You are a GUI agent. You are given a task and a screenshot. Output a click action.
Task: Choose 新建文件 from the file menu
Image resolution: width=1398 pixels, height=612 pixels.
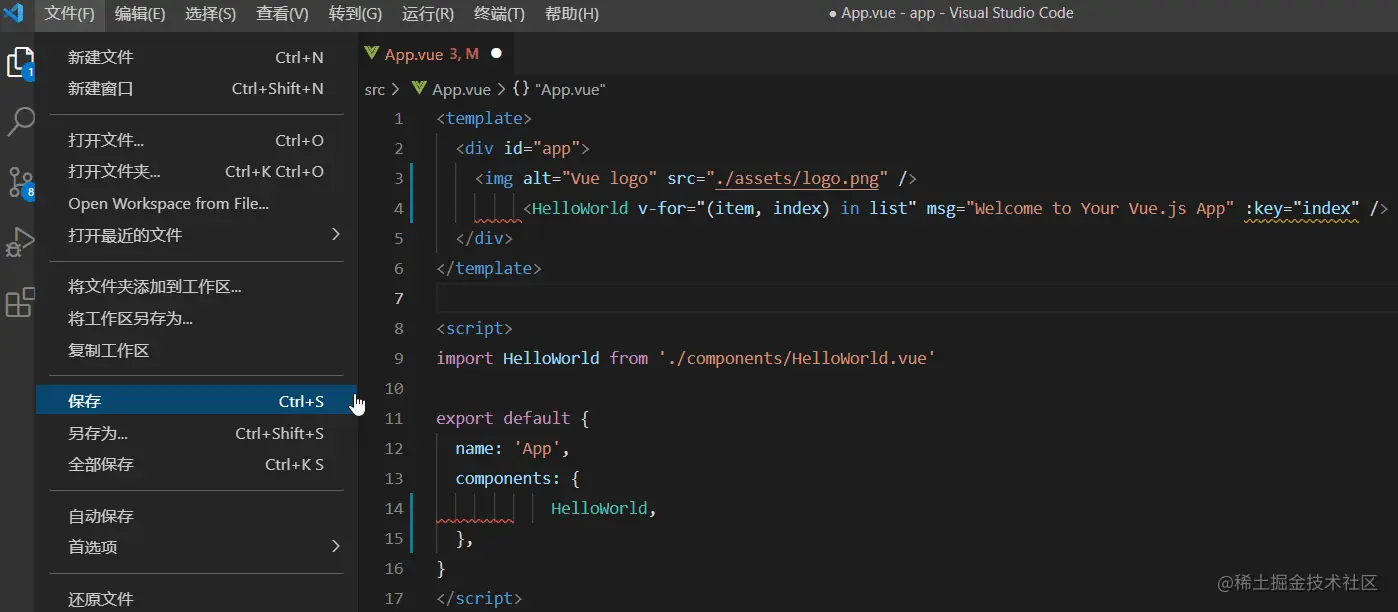coord(196,58)
